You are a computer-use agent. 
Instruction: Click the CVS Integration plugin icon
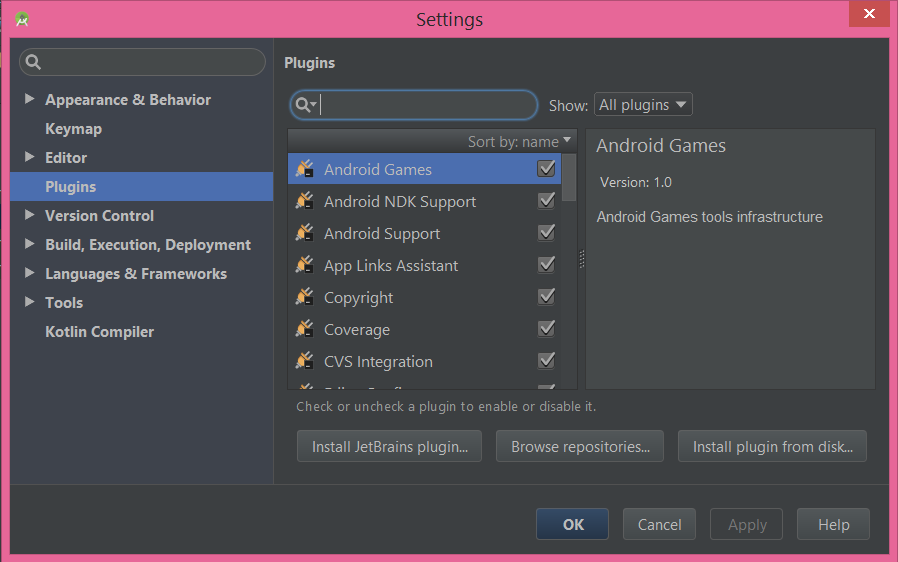click(305, 361)
